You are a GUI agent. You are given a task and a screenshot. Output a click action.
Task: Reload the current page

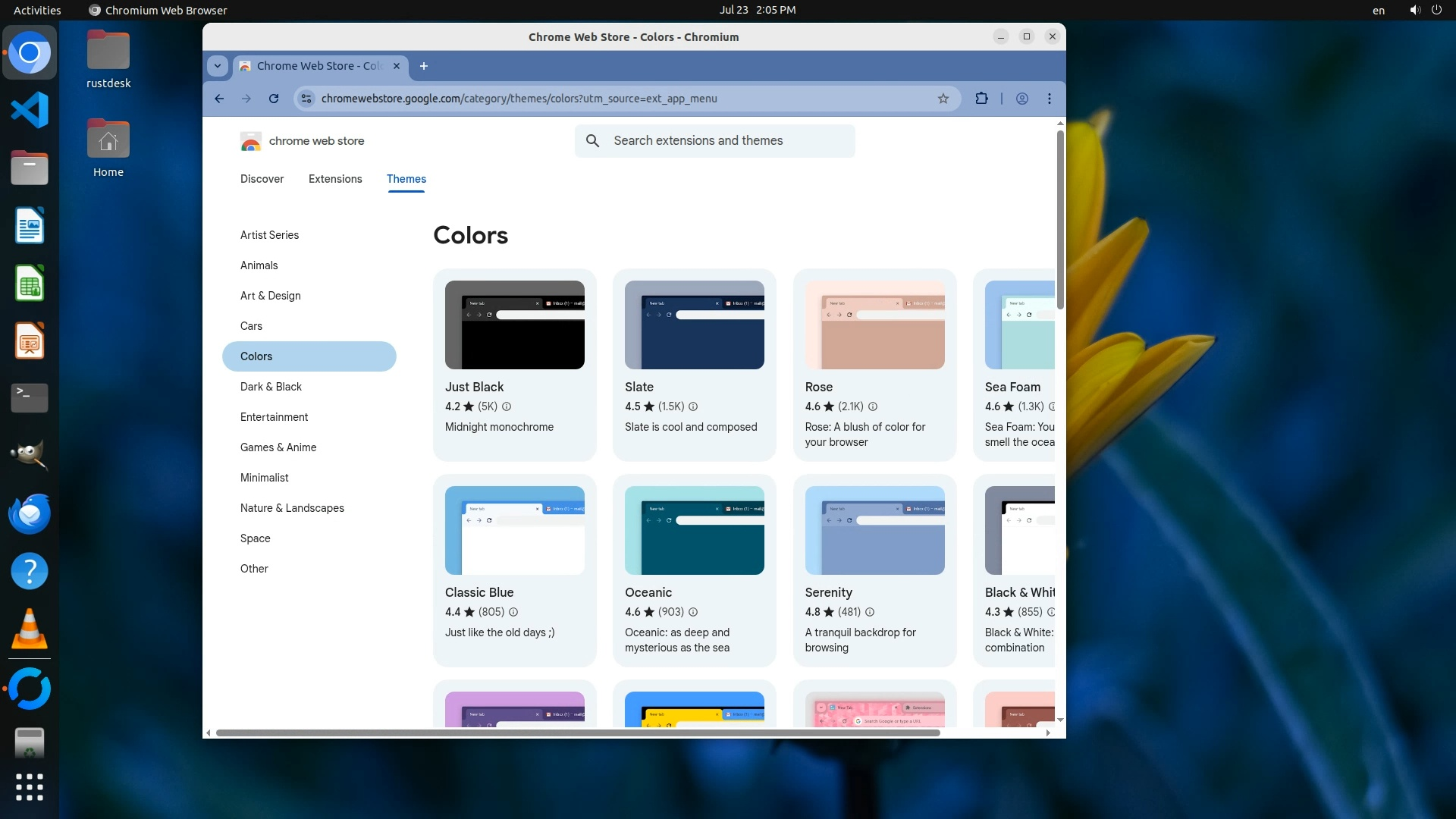[274, 99]
